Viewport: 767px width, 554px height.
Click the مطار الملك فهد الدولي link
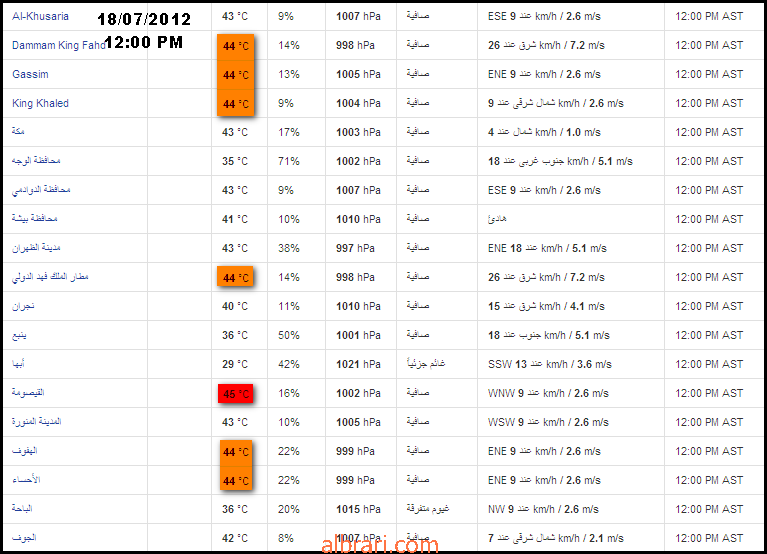[x=50, y=277]
